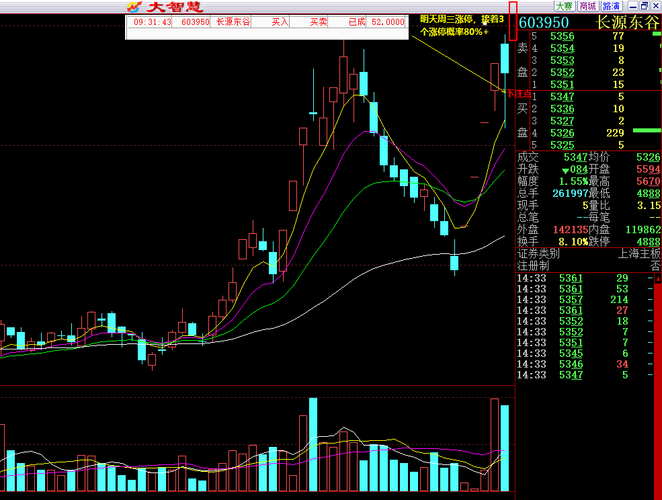The width and height of the screenshot is (662, 500).
Task: Restore down the 大智慧 window
Action: pyautogui.click(x=644, y=6)
